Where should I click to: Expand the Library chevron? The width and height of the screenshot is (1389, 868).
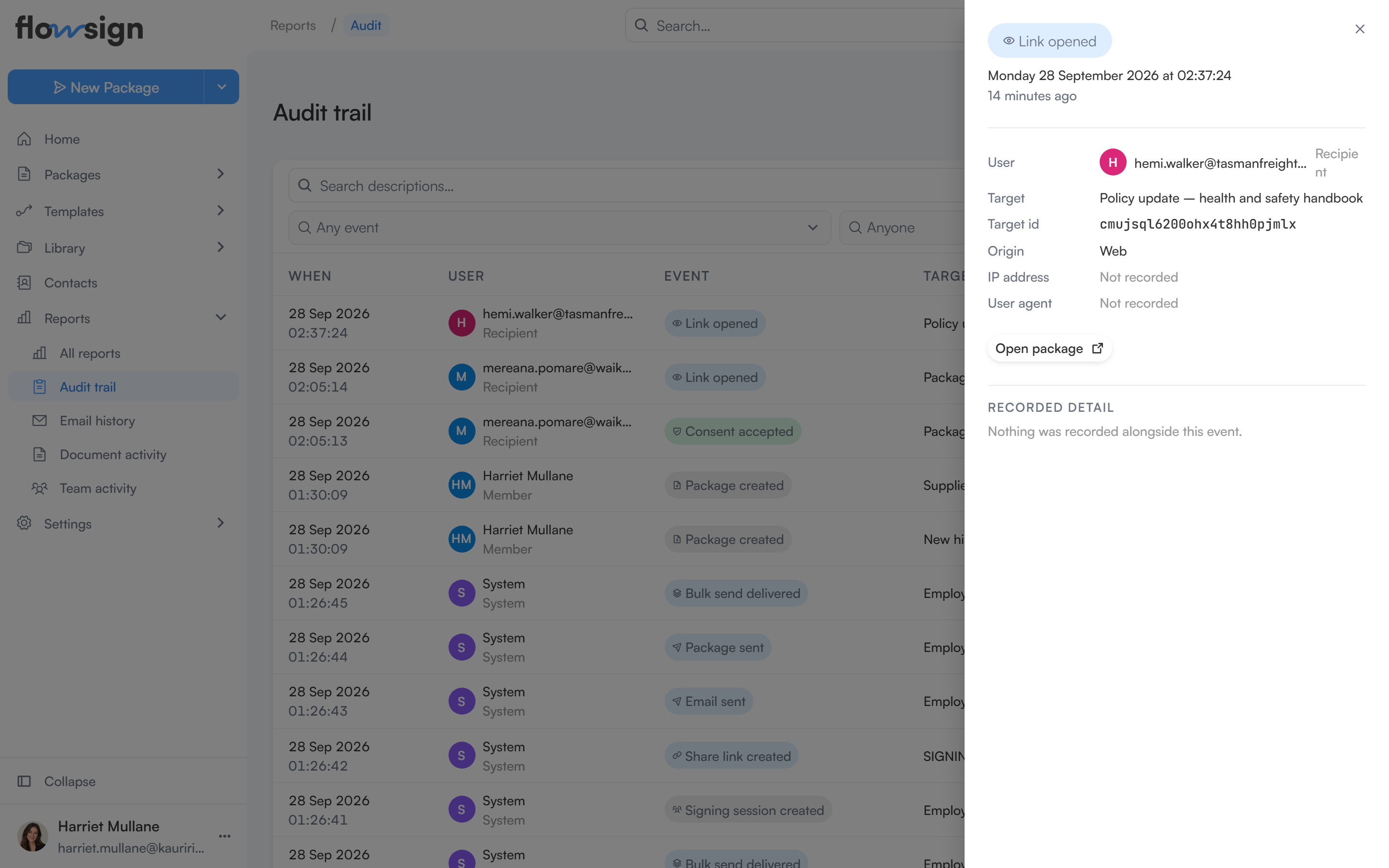click(220, 247)
